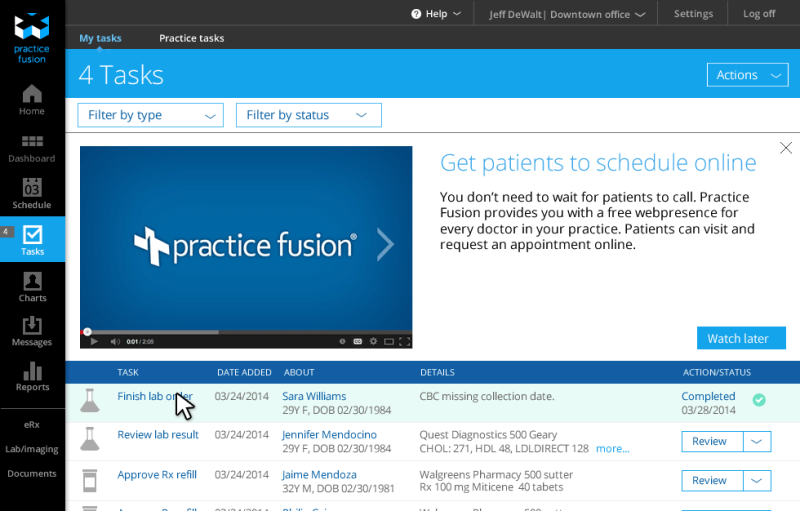The image size is (800, 511).
Task: Click pill bottle icon for Approve Rx refill
Action: (x=90, y=480)
